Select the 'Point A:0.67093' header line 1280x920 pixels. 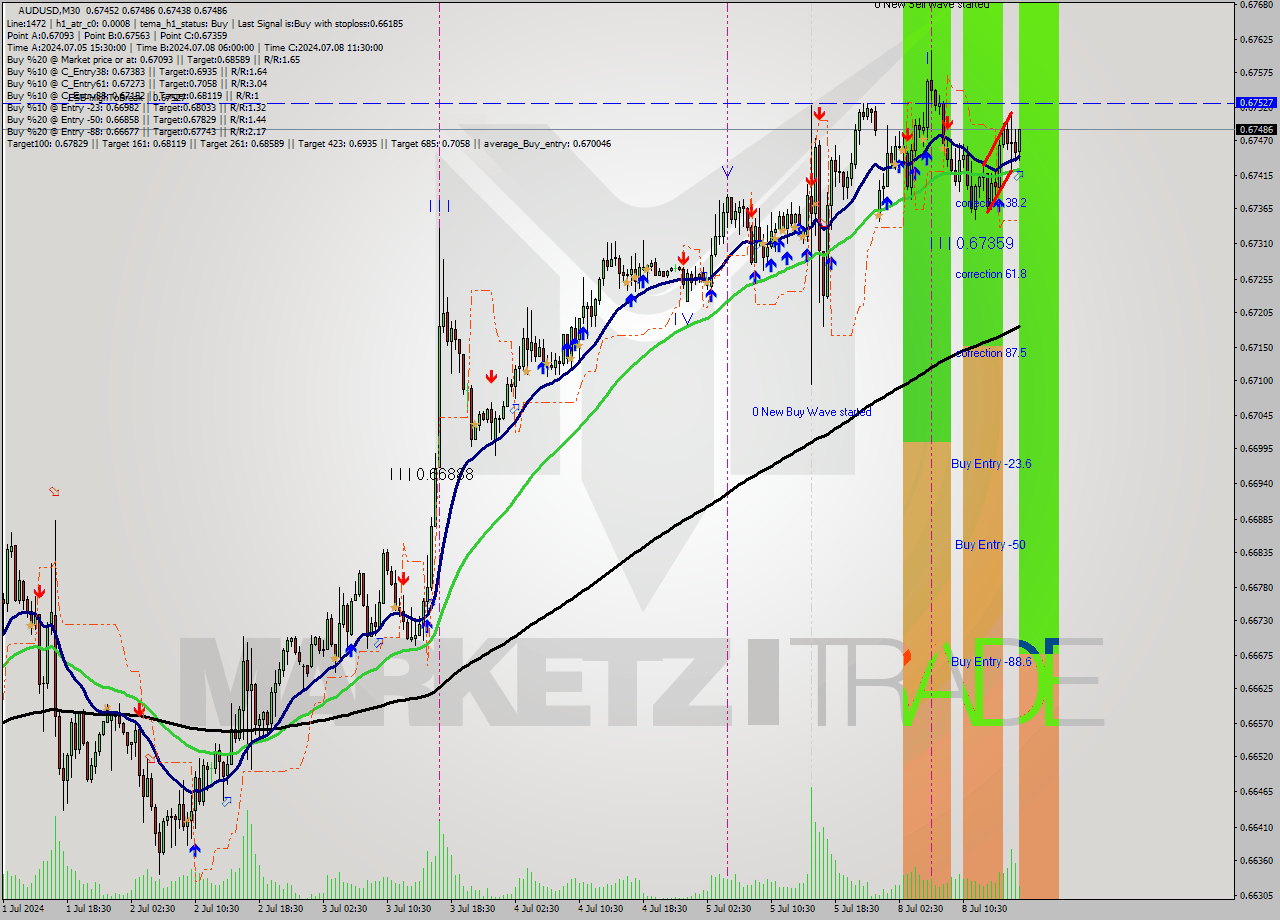pyautogui.click(x=117, y=35)
